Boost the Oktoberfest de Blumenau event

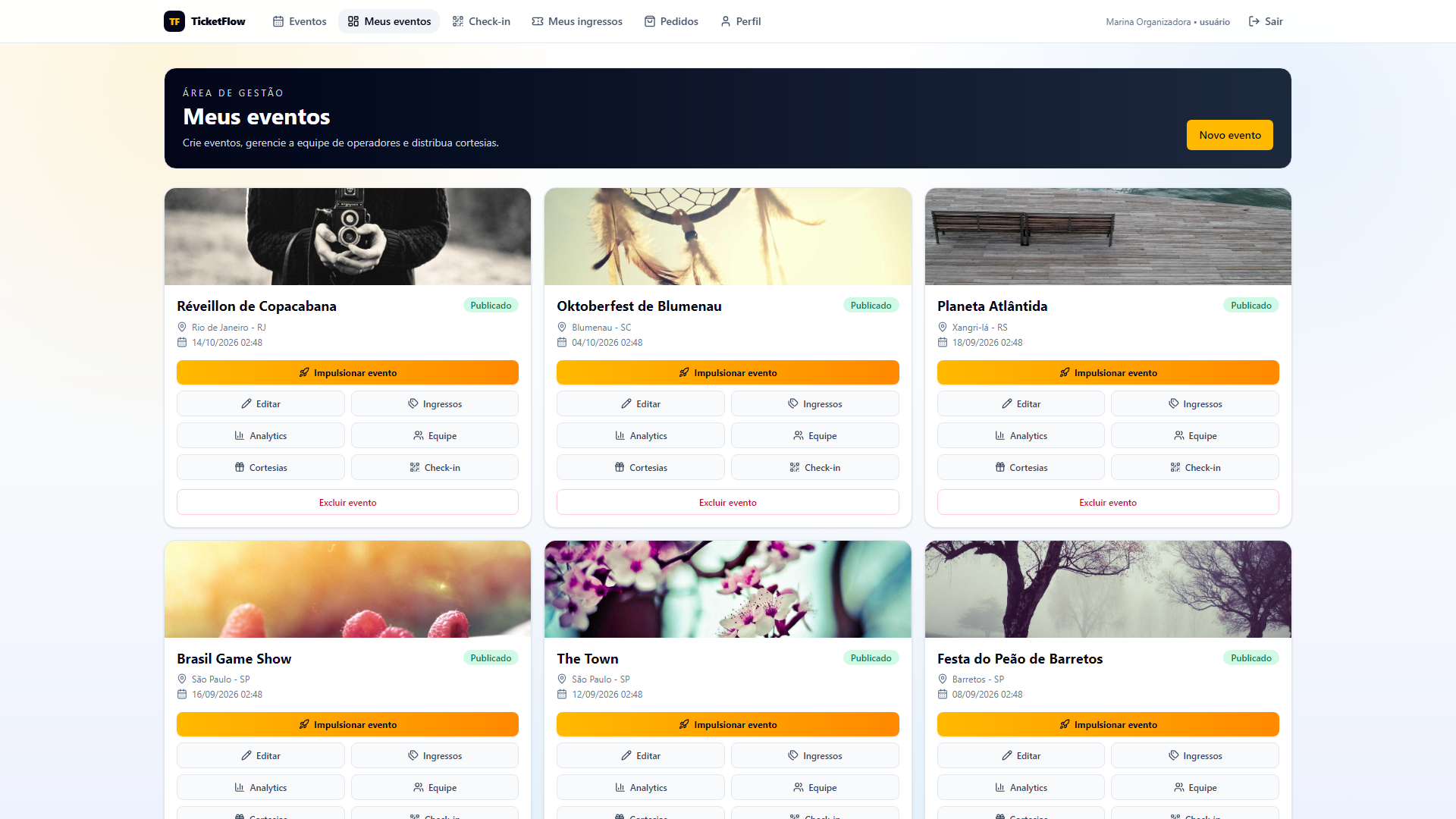point(728,372)
